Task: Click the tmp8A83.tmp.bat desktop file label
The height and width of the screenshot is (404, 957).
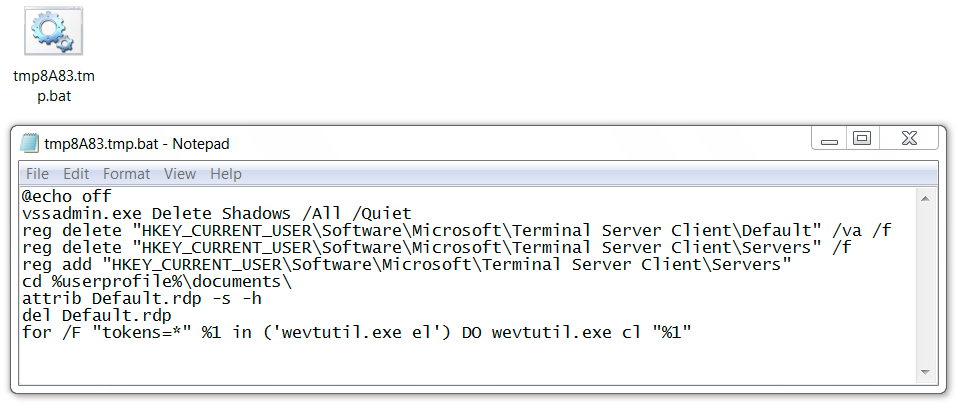Action: [x=54, y=86]
